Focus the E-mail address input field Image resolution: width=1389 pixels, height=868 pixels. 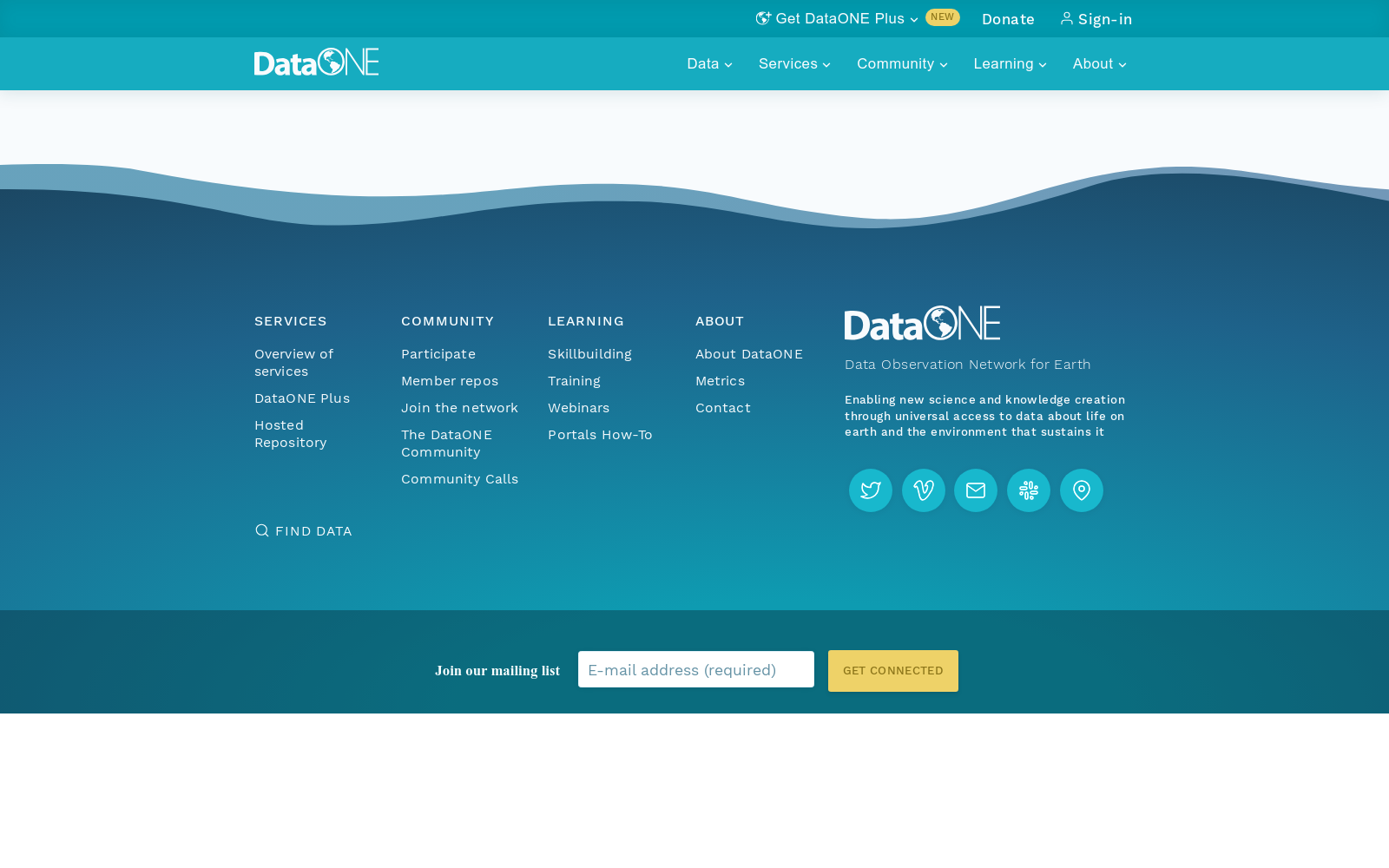(696, 669)
